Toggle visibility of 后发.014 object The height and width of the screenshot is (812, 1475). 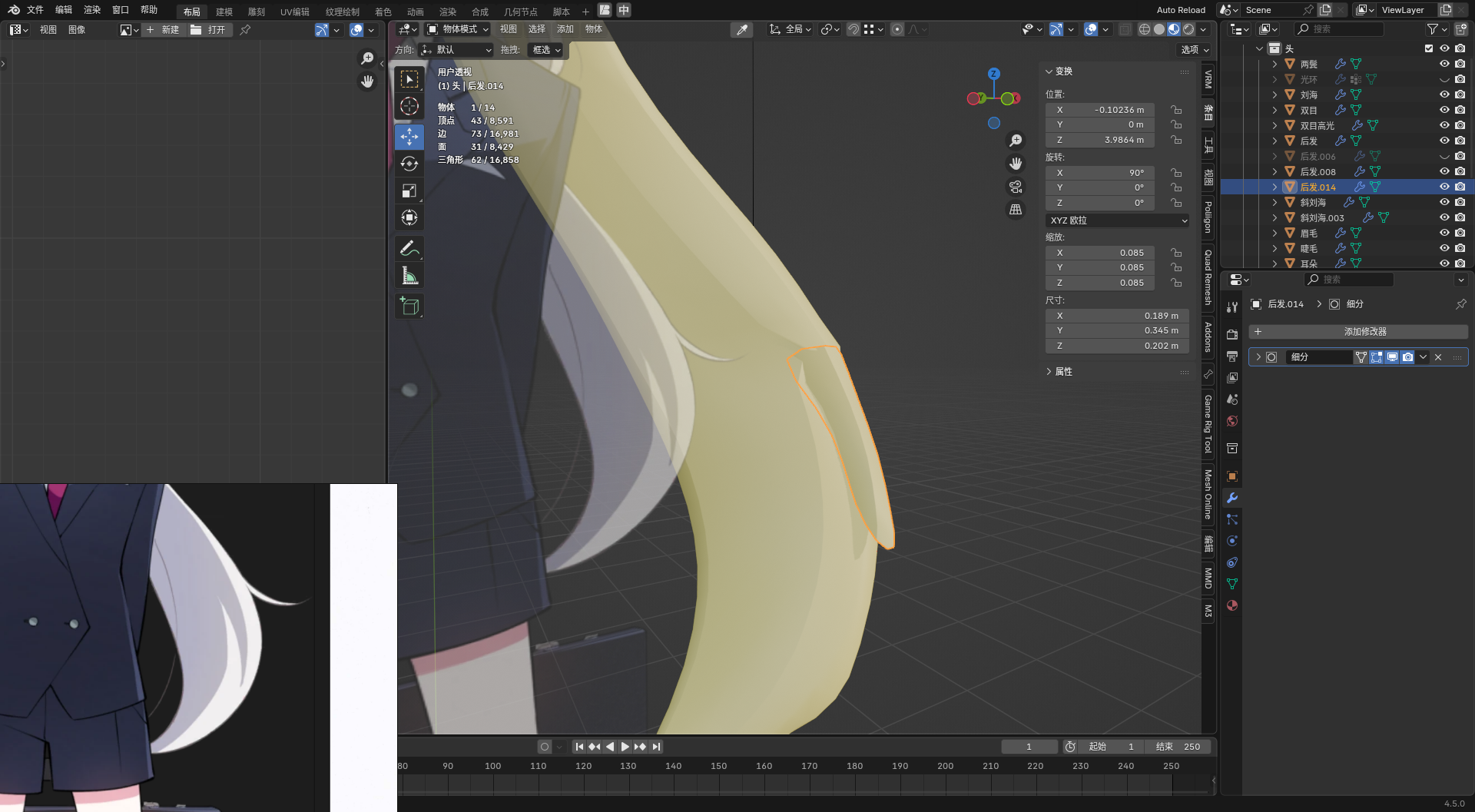(x=1444, y=187)
